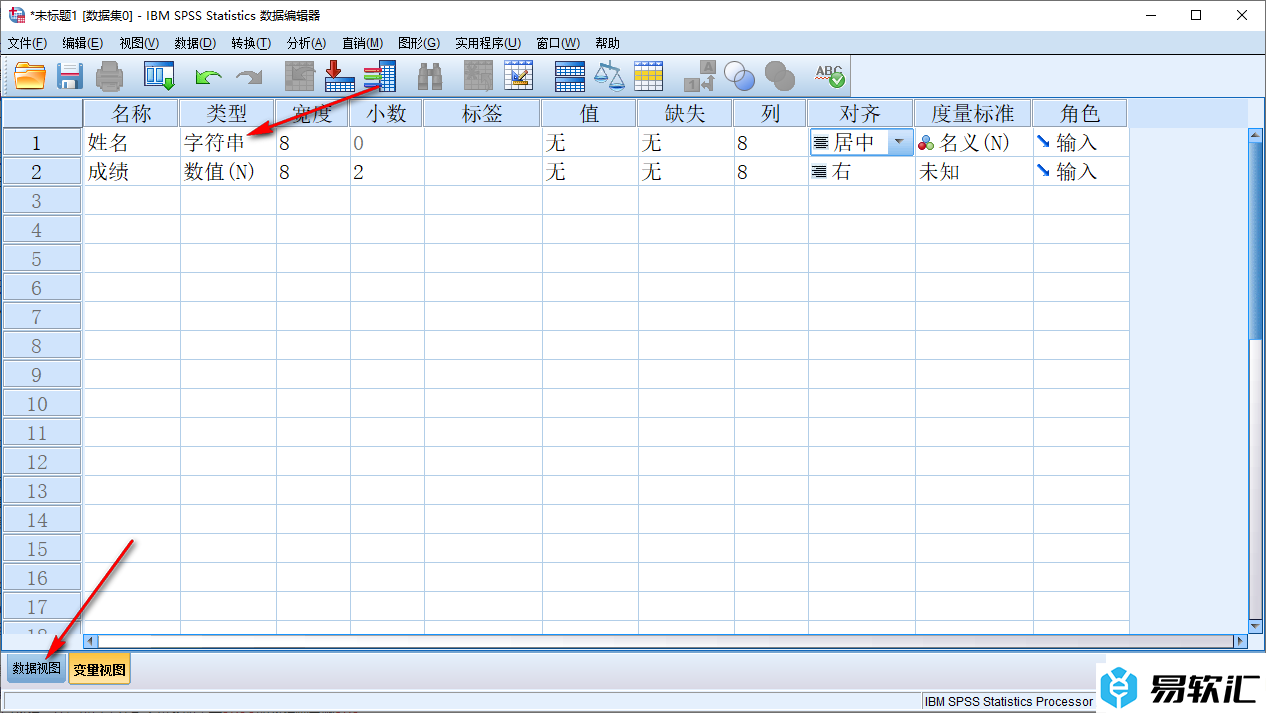Open the 转换(T) menu
The height and width of the screenshot is (713, 1266).
(251, 43)
